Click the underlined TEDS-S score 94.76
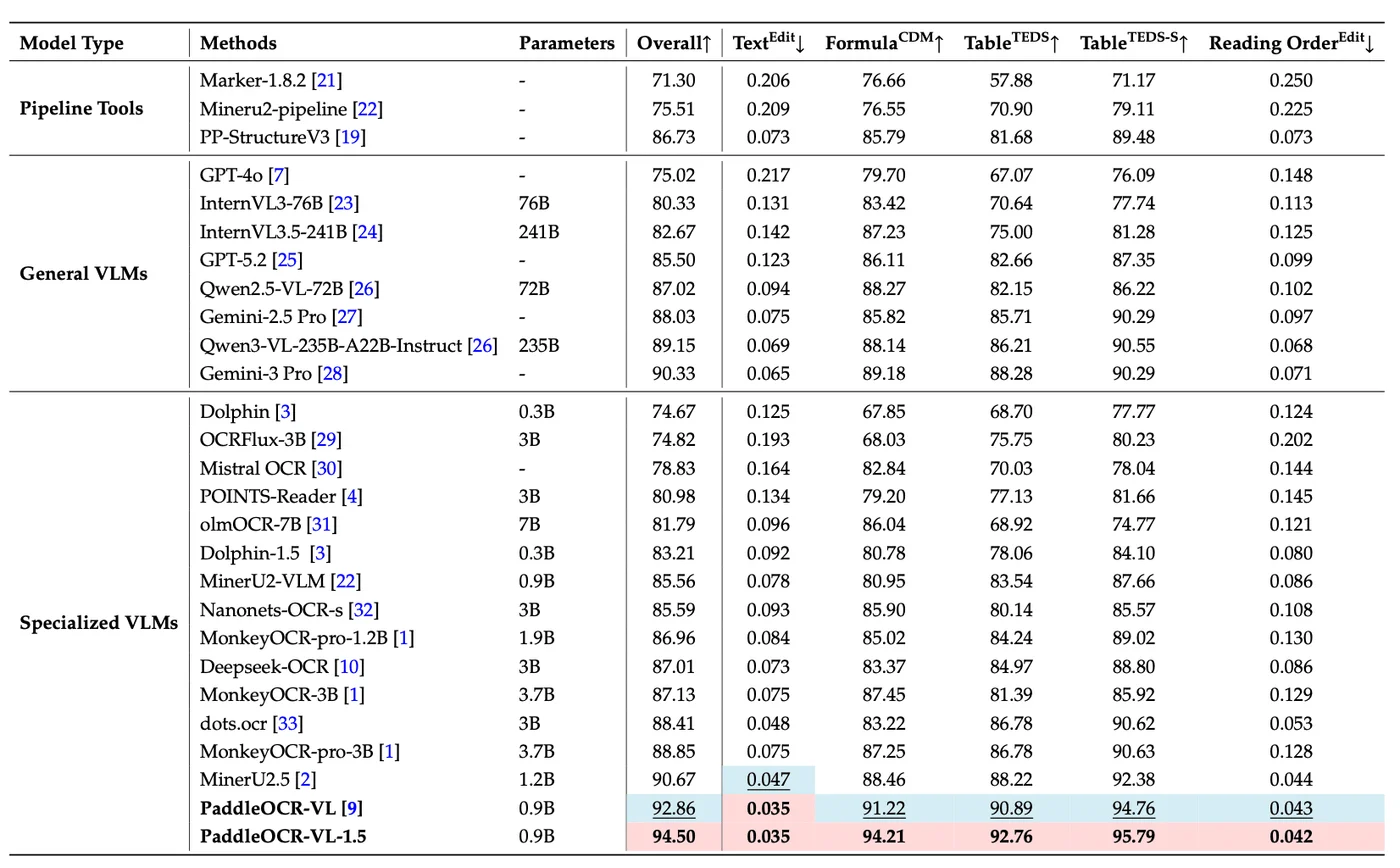 click(1134, 808)
